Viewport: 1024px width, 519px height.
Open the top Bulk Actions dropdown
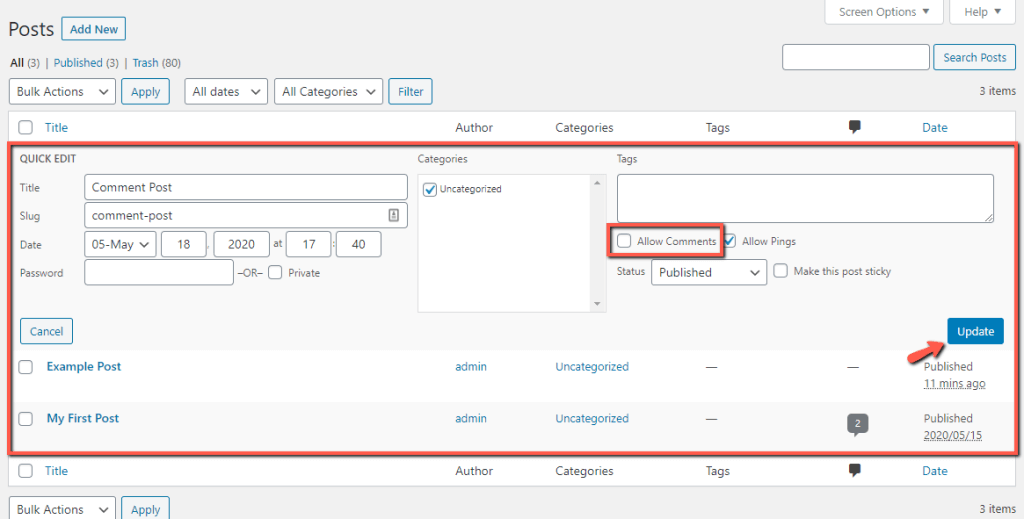62,91
